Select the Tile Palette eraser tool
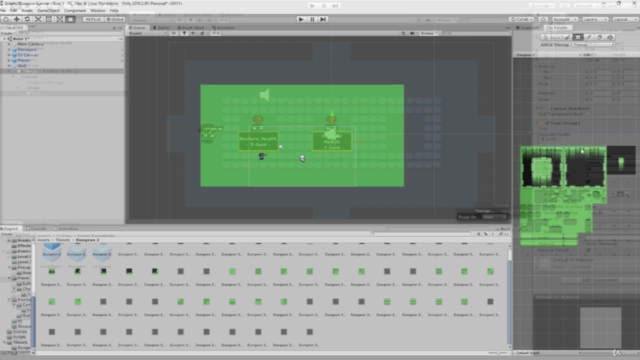 pyautogui.click(x=600, y=37)
